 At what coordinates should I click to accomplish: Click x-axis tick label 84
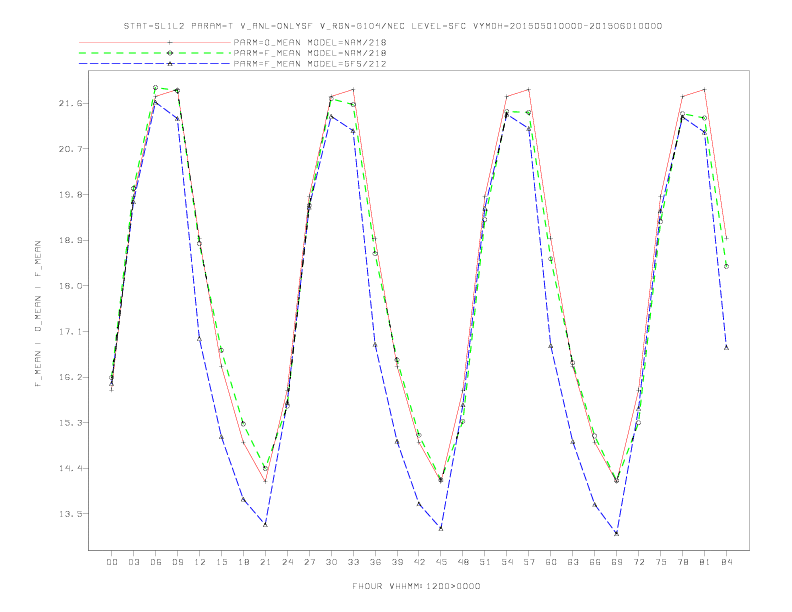click(x=726, y=562)
